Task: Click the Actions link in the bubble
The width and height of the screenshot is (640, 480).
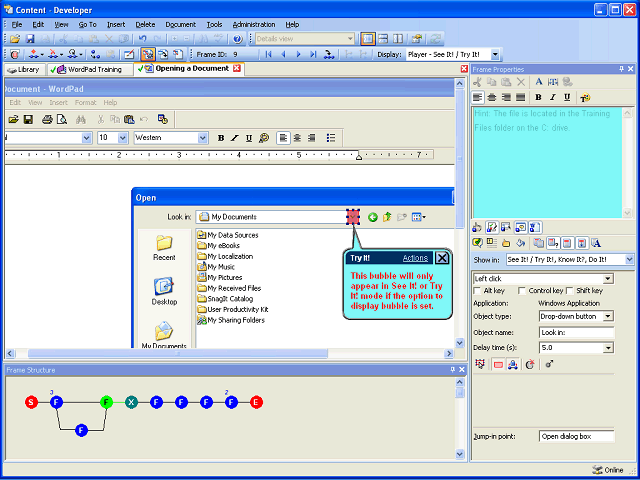Action: [x=415, y=258]
